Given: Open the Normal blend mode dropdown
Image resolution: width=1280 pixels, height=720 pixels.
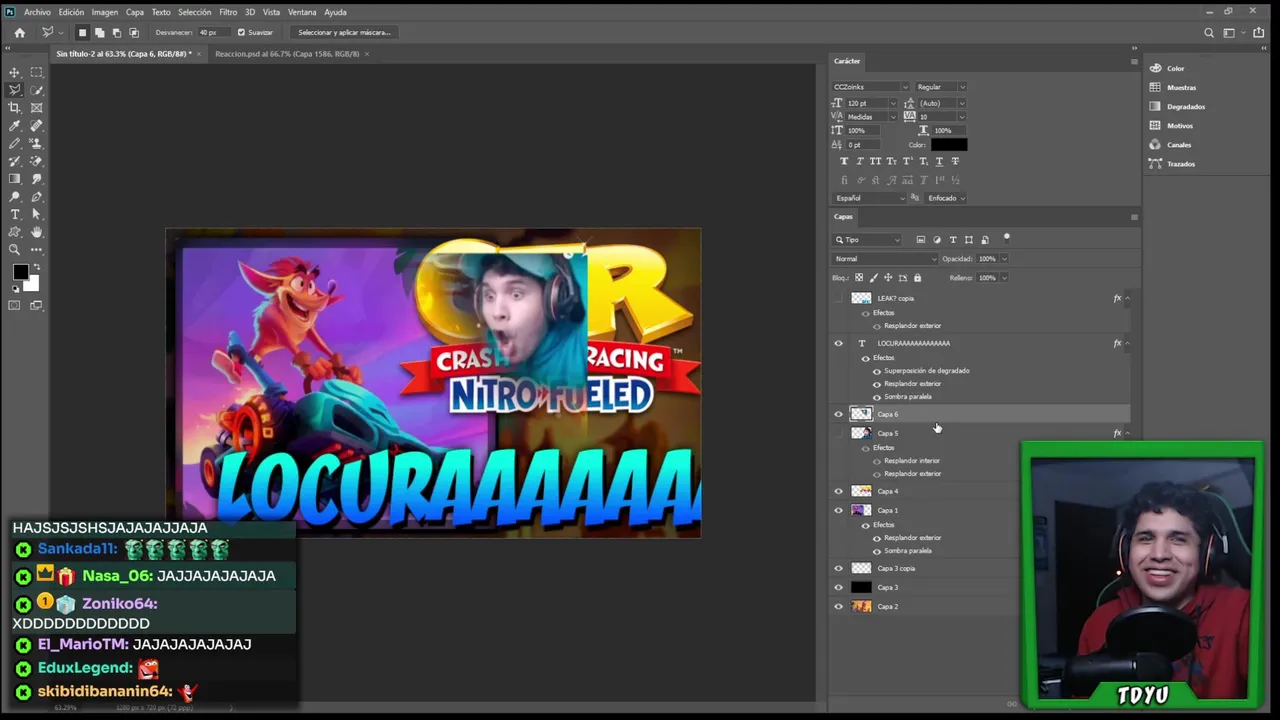Looking at the screenshot, I should click(885, 259).
